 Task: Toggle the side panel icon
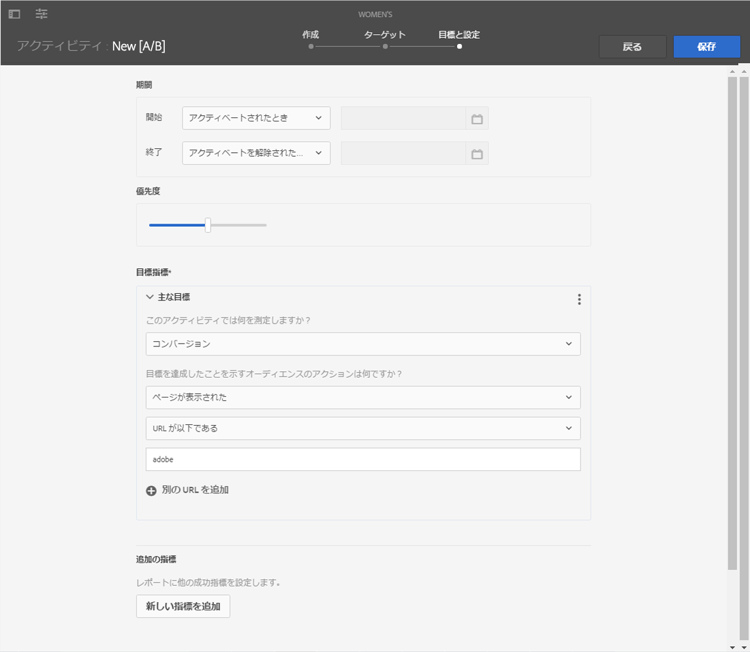pos(14,14)
